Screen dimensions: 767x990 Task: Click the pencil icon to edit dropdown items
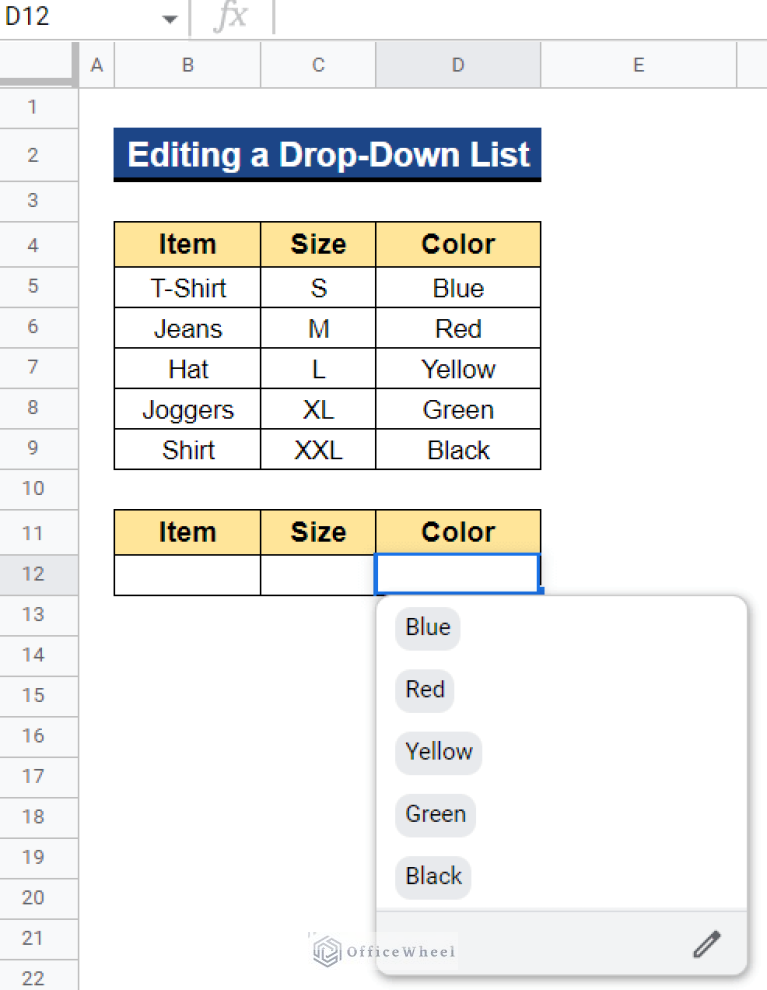click(707, 943)
